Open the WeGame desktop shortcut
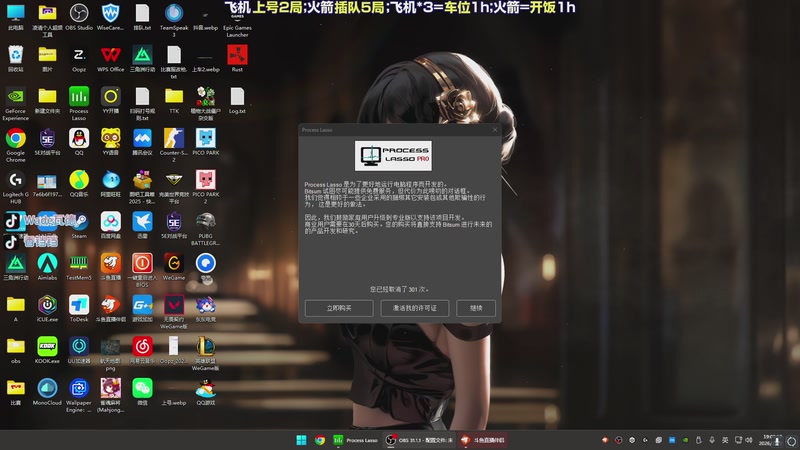Image resolution: width=800 pixels, height=450 pixels. pos(173,267)
